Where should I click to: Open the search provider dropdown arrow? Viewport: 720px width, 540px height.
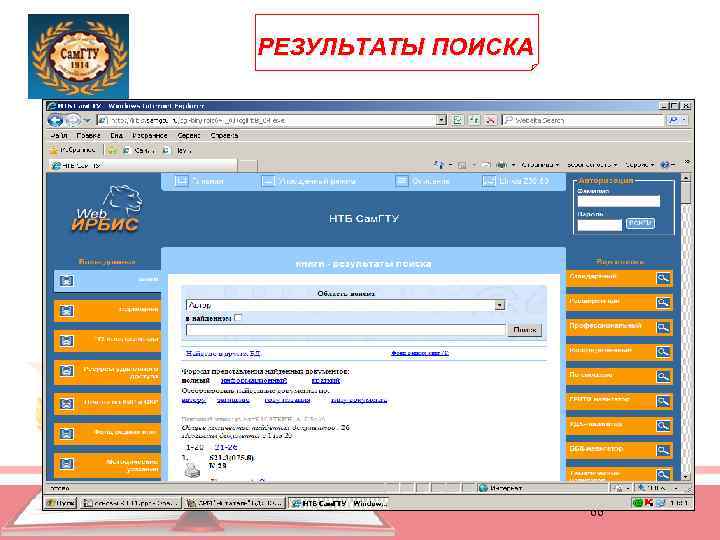684,120
